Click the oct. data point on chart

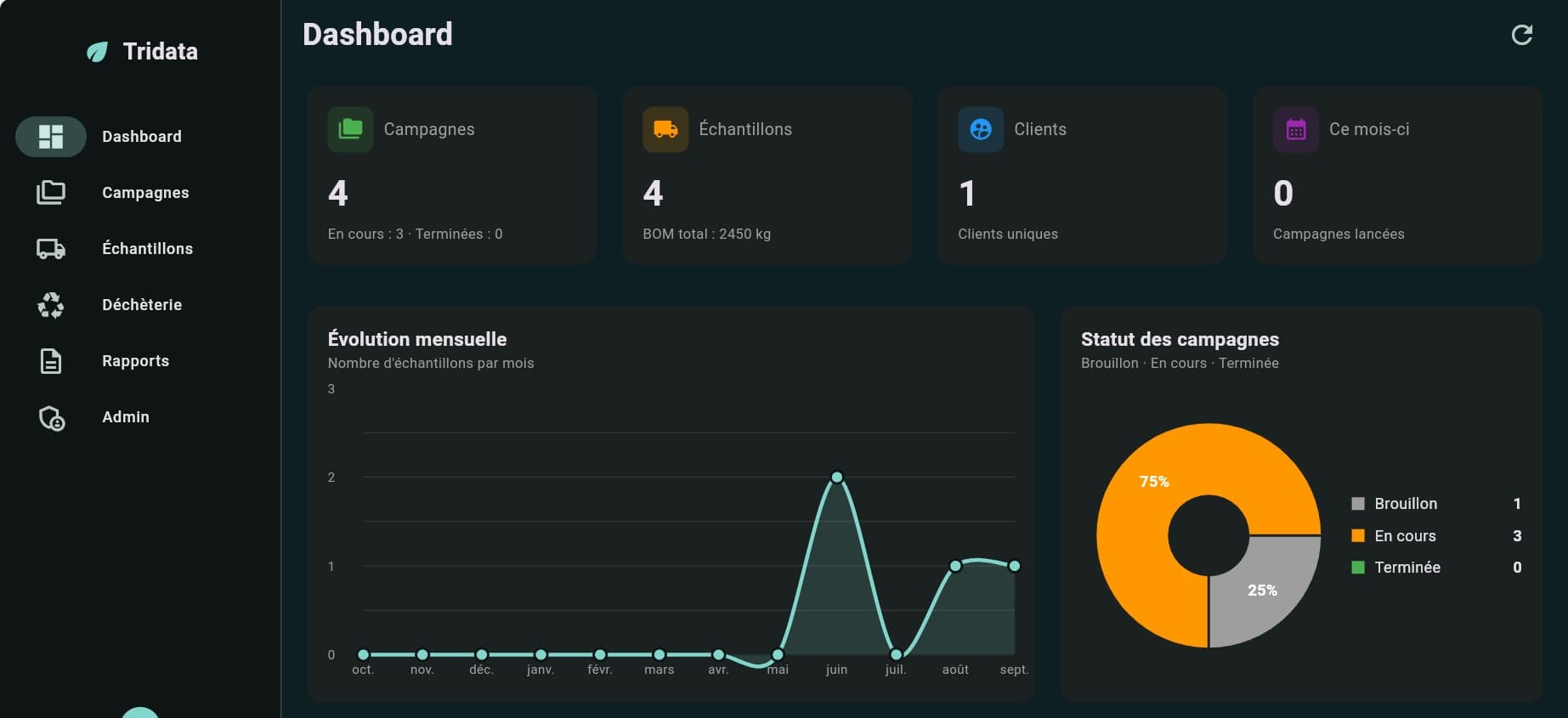363,654
